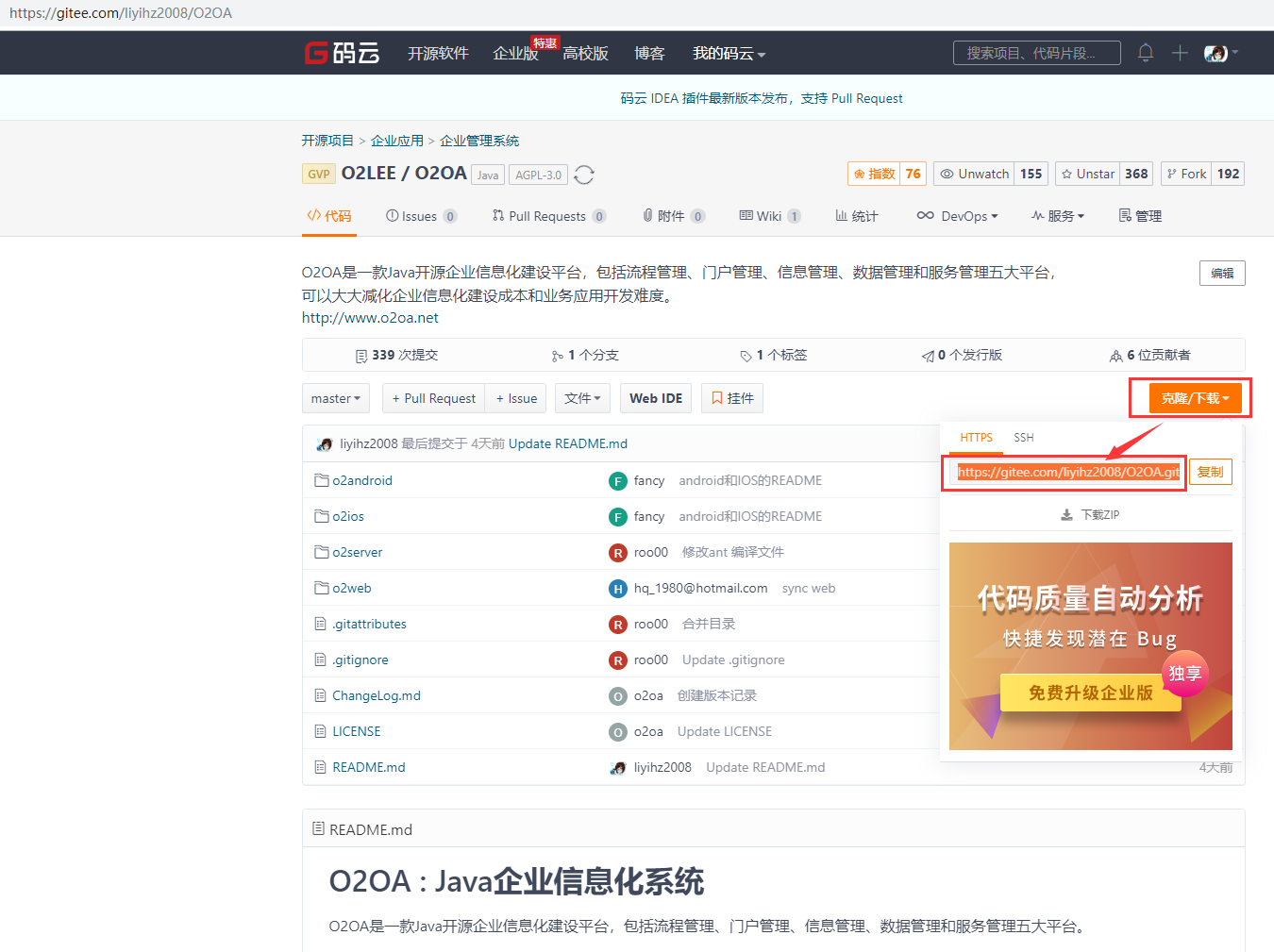Viewport: 1274px width, 952px height.
Task: Open the Wiki tab
Action: point(769,215)
